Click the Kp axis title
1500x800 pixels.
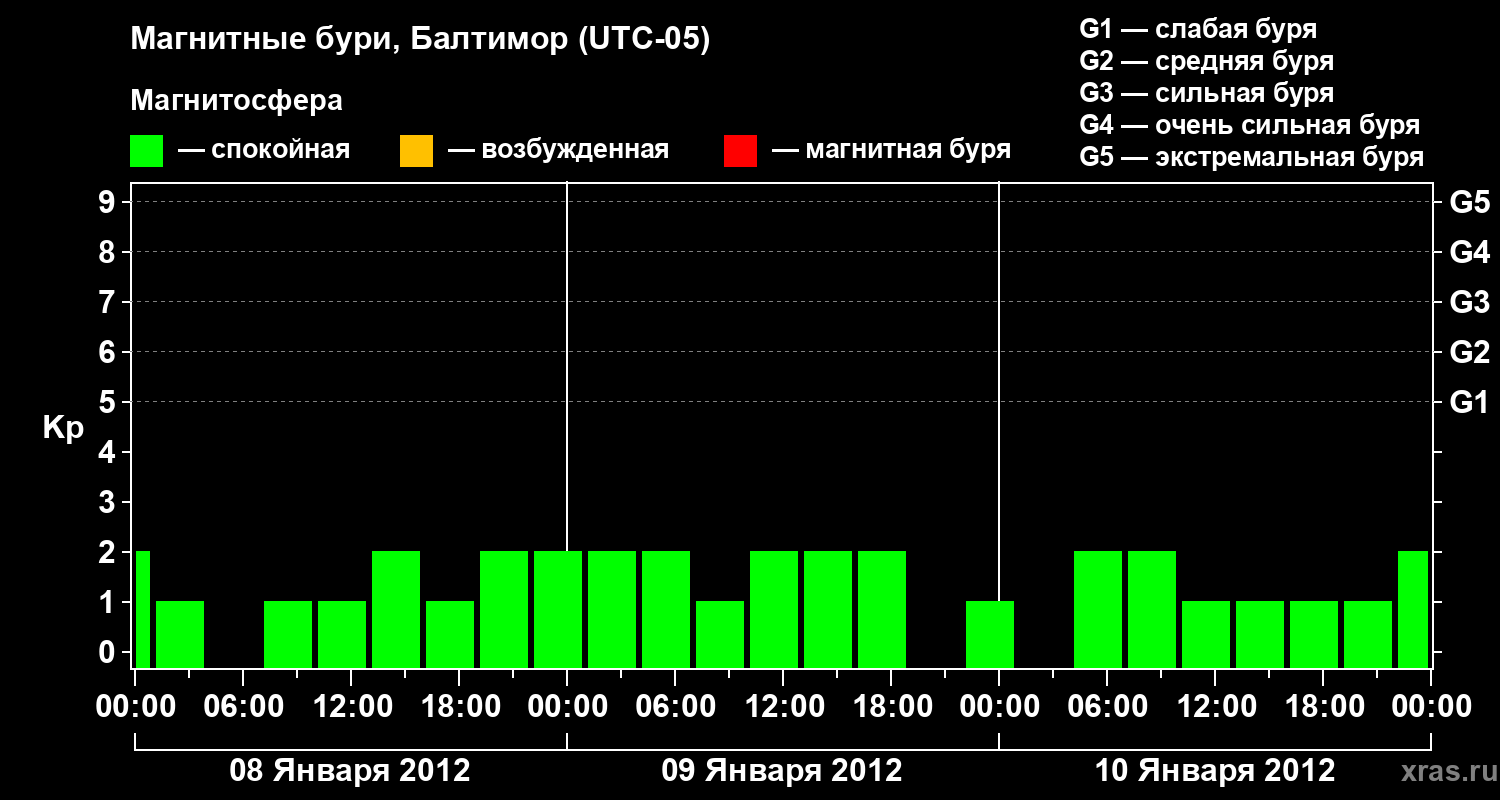pos(63,427)
